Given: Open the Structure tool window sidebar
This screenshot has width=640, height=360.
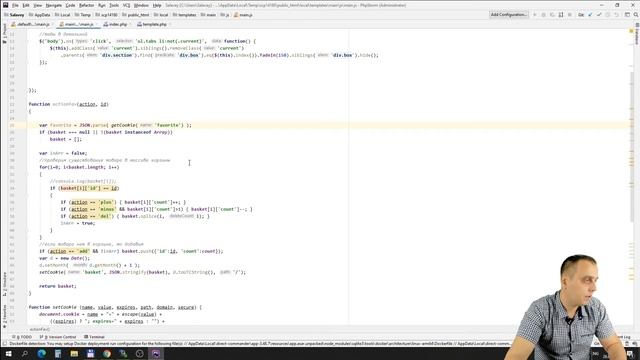Looking at the screenshot, I should pos(4,284).
